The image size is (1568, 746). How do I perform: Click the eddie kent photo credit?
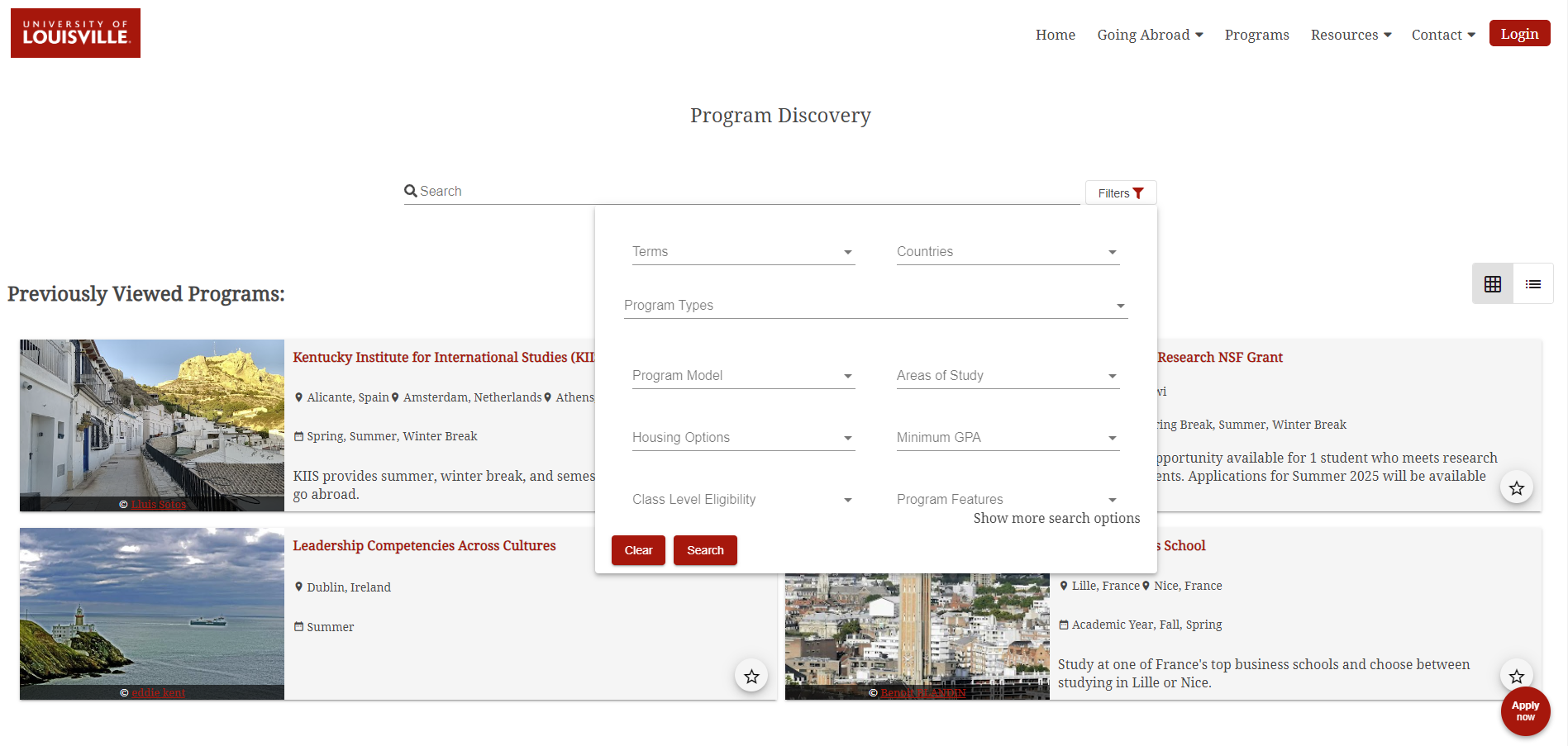[x=159, y=692]
